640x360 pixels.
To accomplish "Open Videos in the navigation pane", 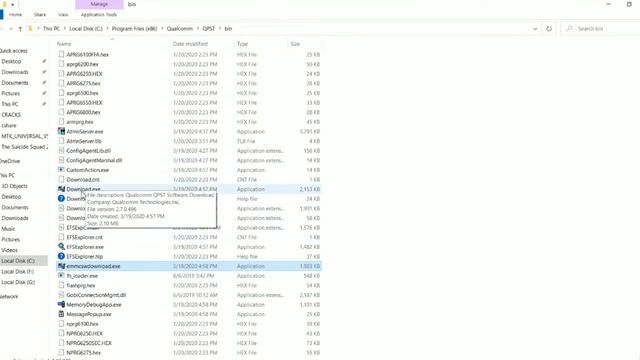I will click(9, 250).
